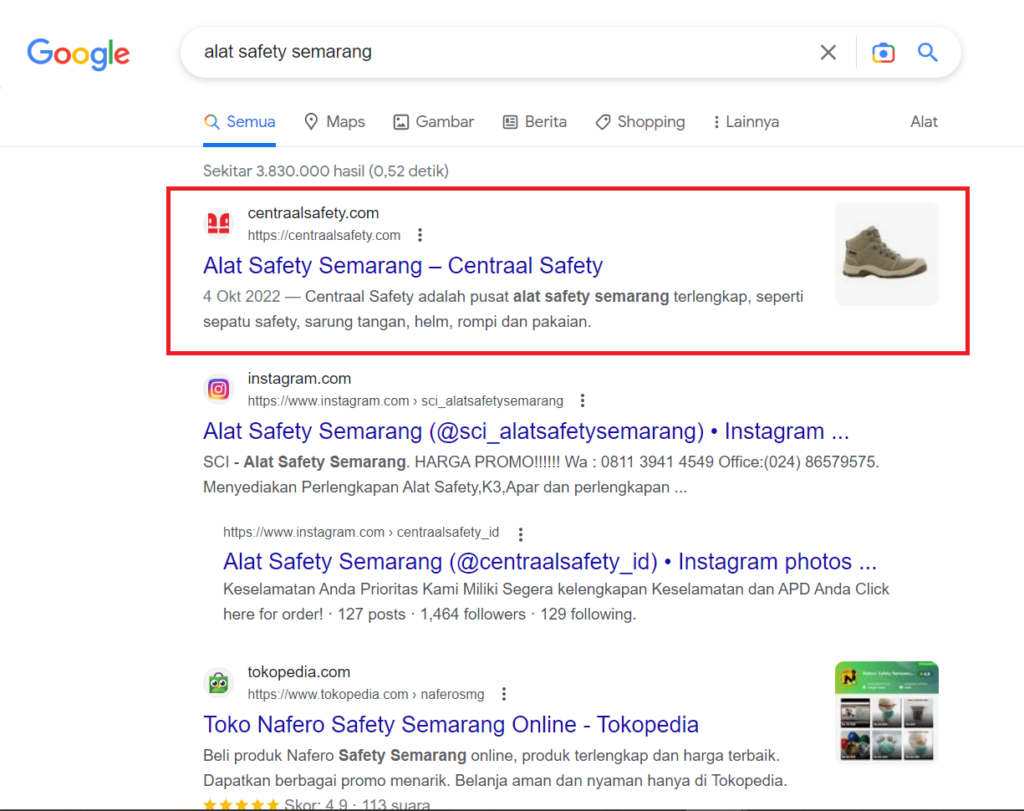
Task: Click the instagram.com › centraalsafety_id URL
Action: [361, 532]
